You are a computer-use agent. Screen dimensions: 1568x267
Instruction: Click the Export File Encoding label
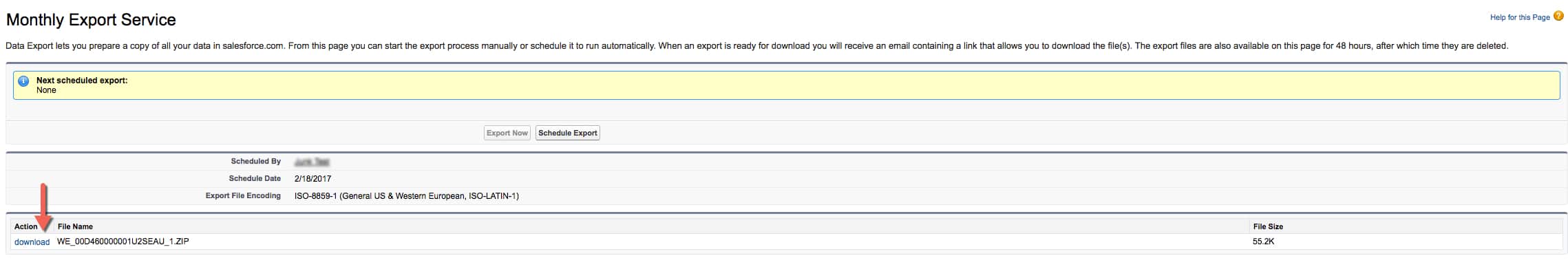tap(243, 196)
